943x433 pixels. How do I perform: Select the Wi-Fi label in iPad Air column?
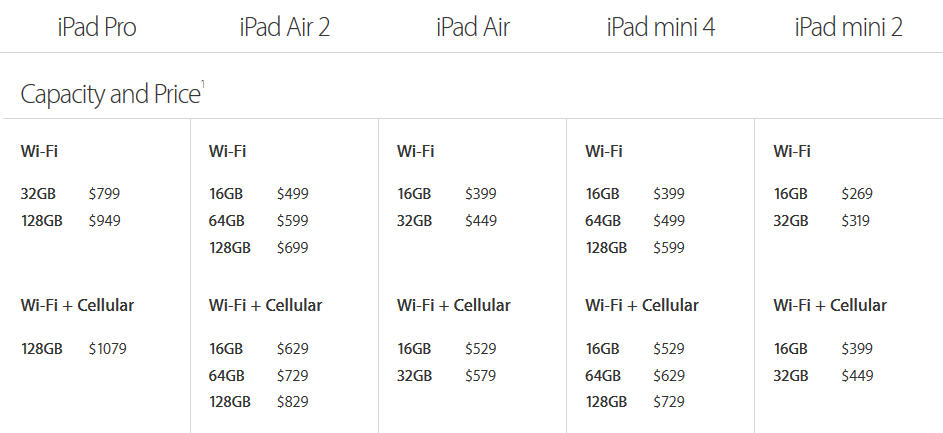(415, 151)
